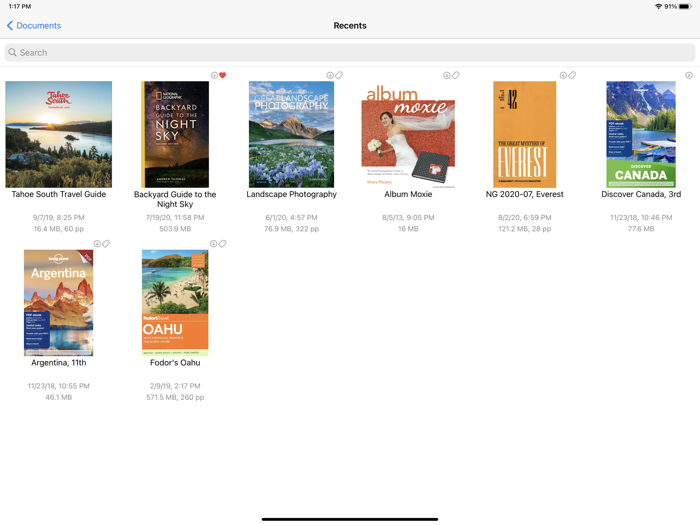Tap size info '16 MB'

(408, 229)
